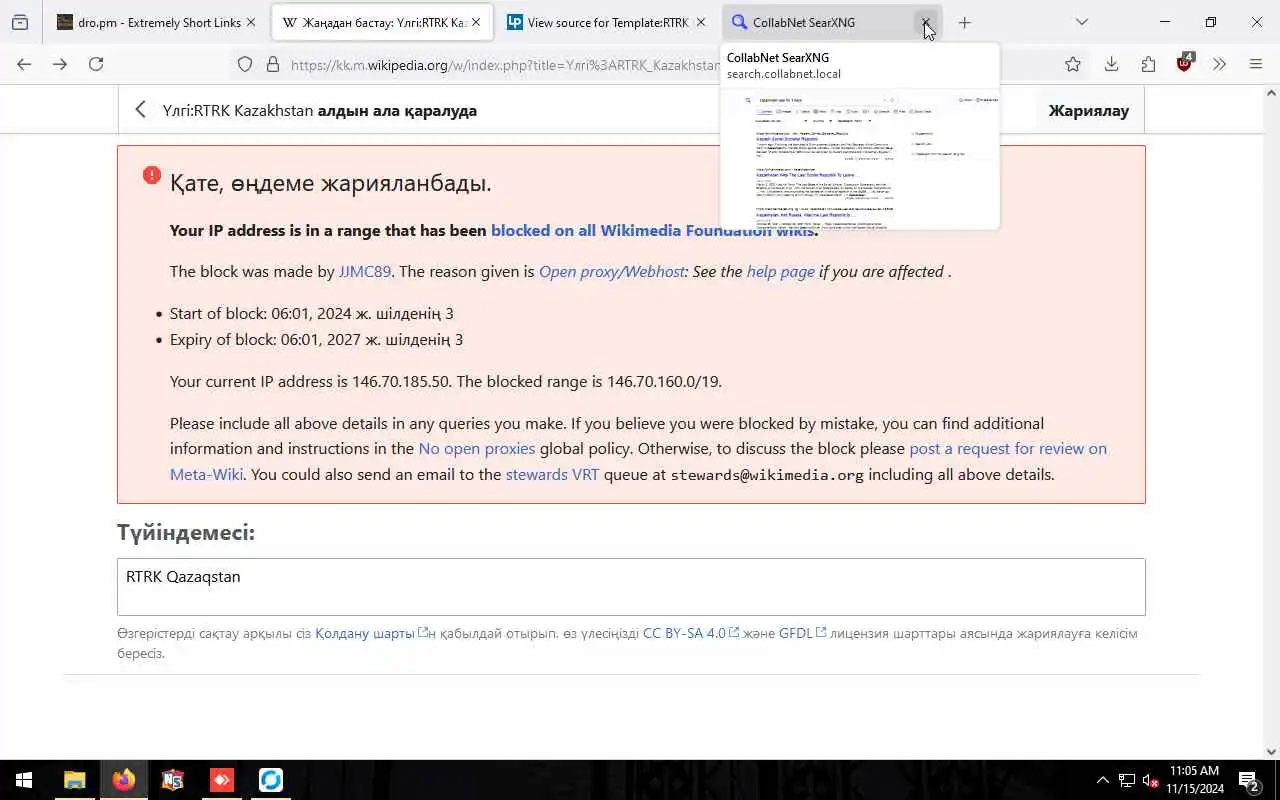Close the CollabNet SearXNG tab
Screen dimensions: 1280x800
(926, 22)
